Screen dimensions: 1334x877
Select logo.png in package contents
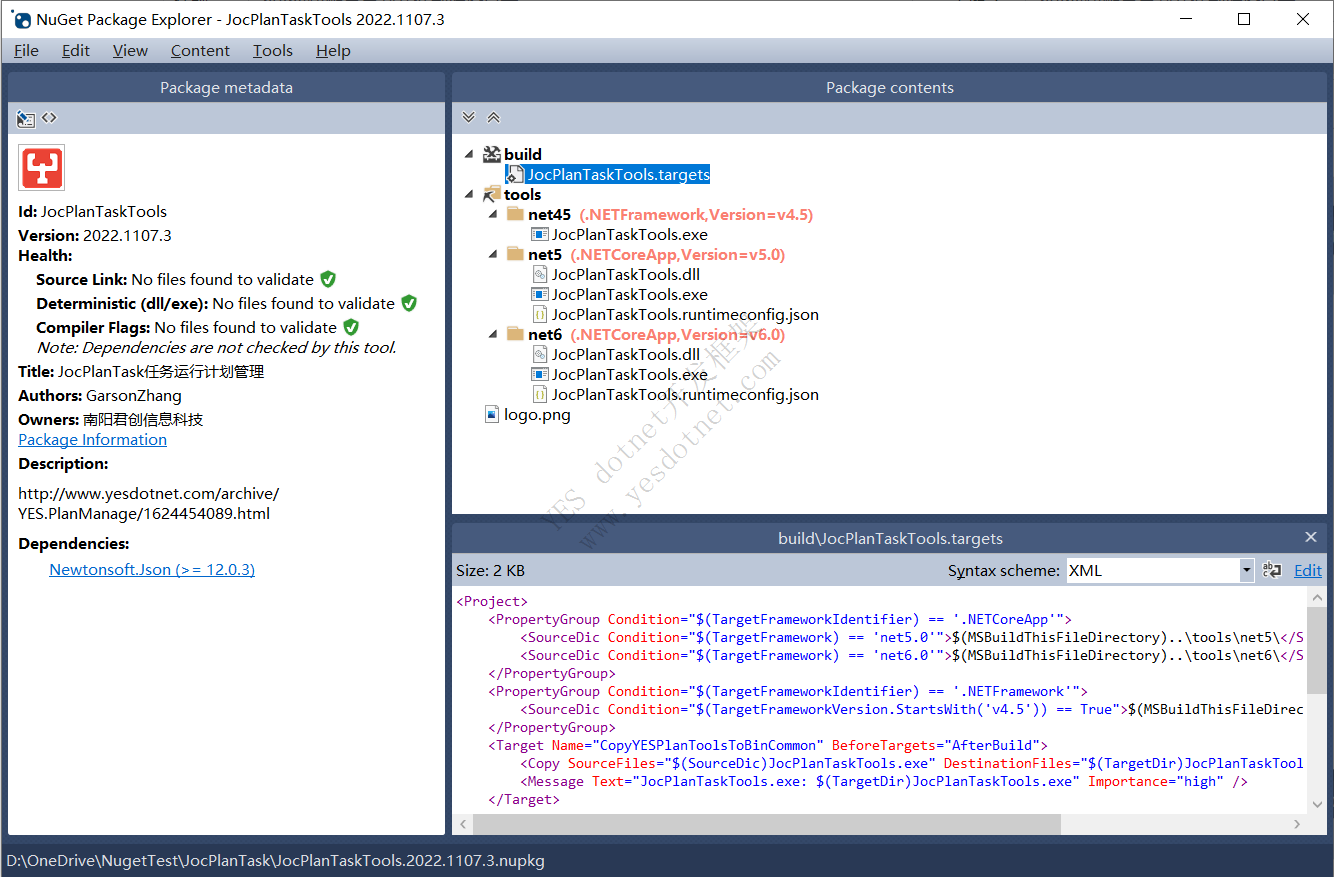coord(537,414)
